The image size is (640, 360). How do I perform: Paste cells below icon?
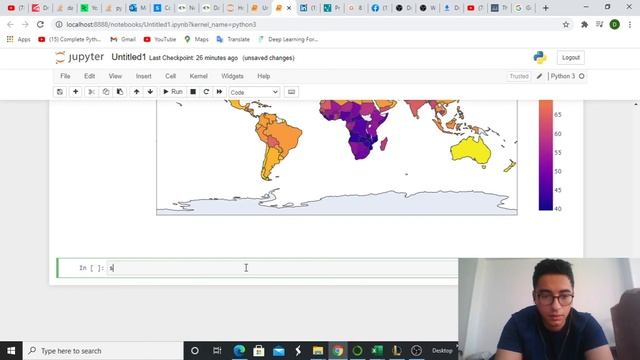[120, 92]
